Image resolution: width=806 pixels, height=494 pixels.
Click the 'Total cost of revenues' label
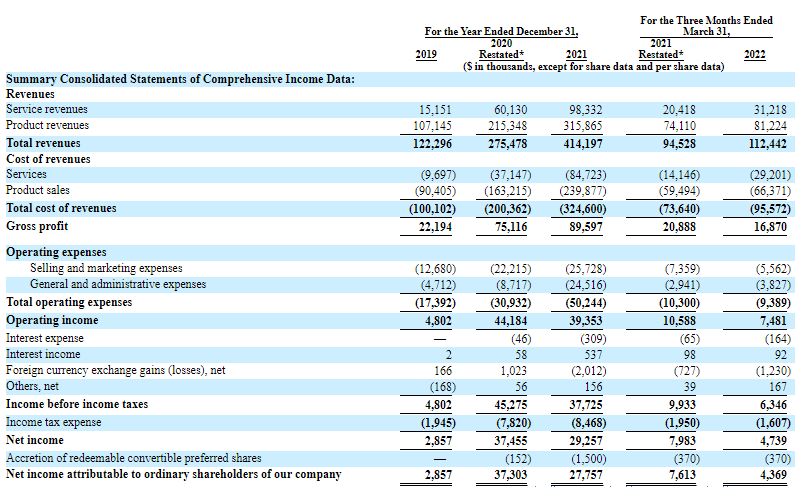[61, 208]
